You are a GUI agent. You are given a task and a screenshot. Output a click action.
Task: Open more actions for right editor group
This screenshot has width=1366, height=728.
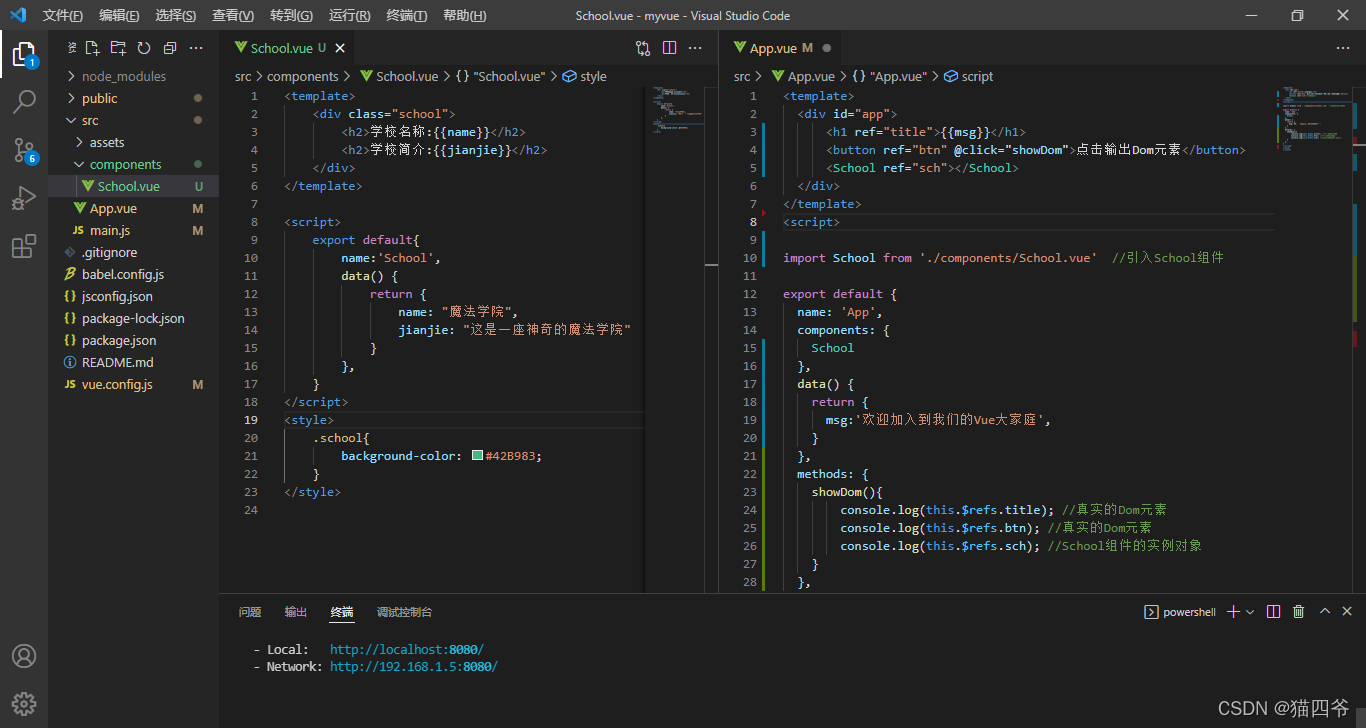[1343, 48]
